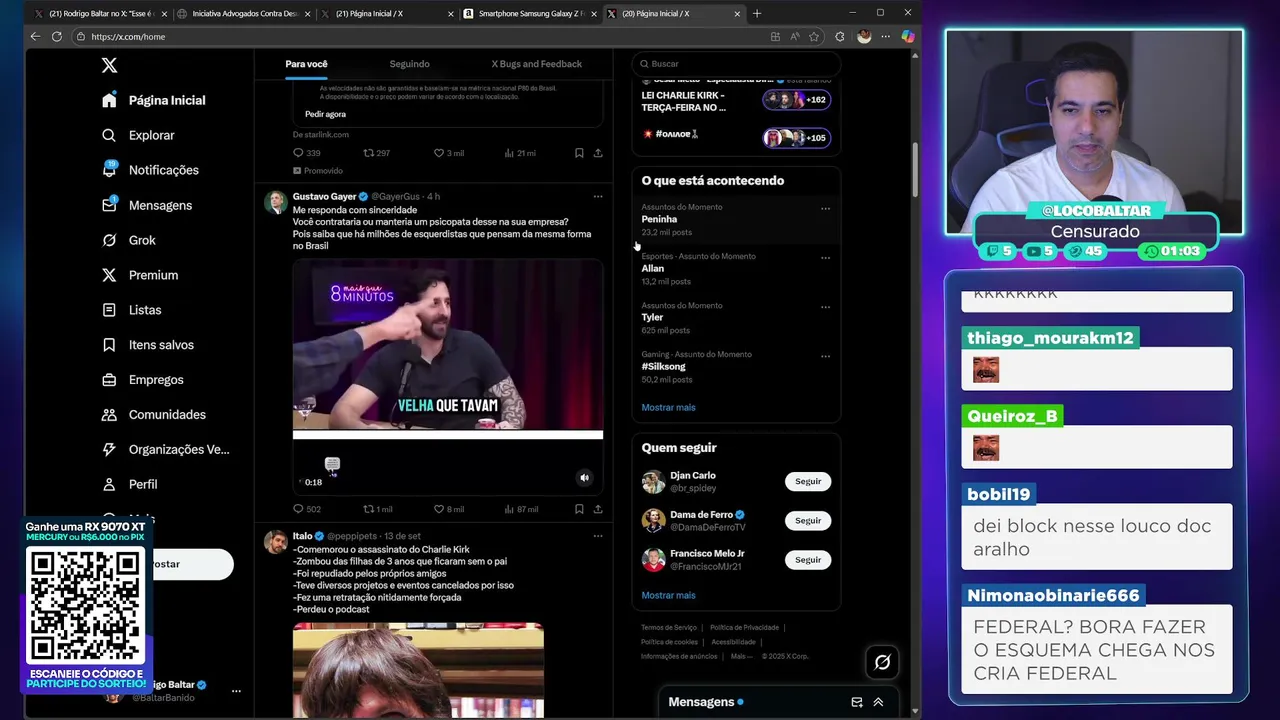Viewport: 1280px width, 720px height.
Task: Reply to Gustavo Gayer's post (502)
Action: tap(306, 509)
